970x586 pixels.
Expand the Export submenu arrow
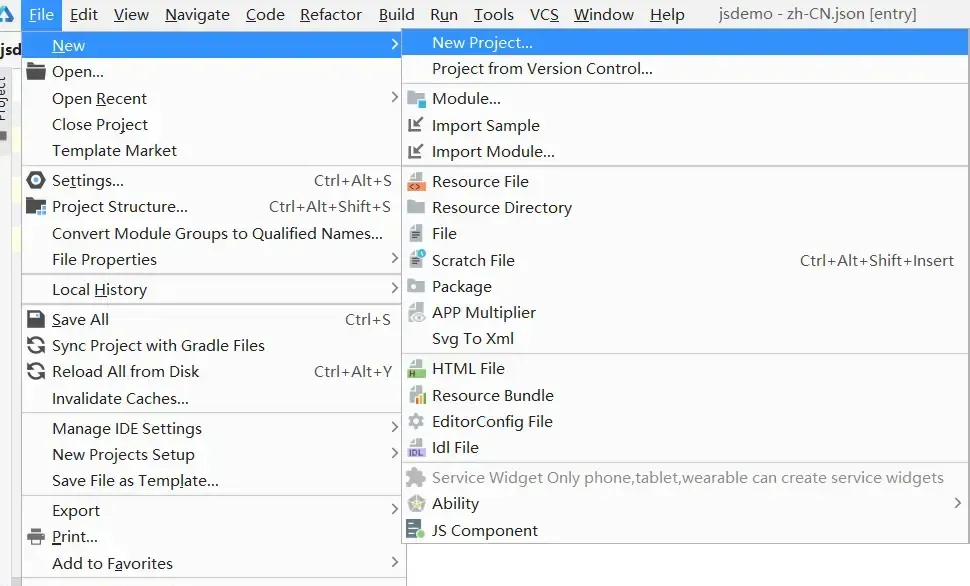394,509
